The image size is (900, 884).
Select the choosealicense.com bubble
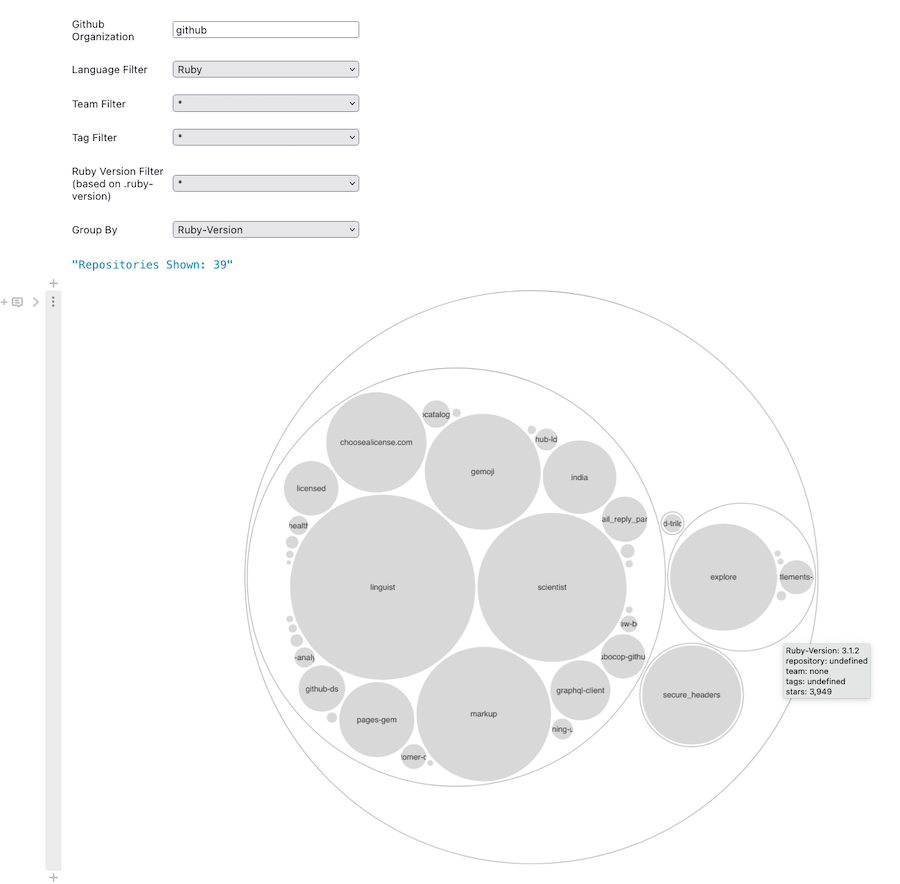[376, 442]
